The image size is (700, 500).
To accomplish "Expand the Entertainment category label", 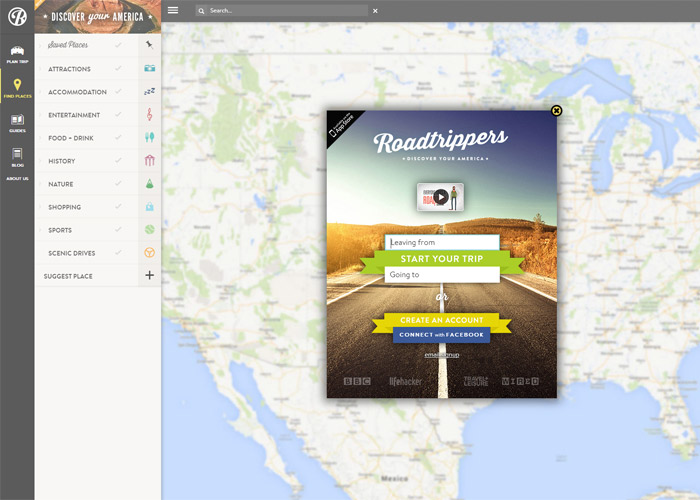I will [x=74, y=115].
